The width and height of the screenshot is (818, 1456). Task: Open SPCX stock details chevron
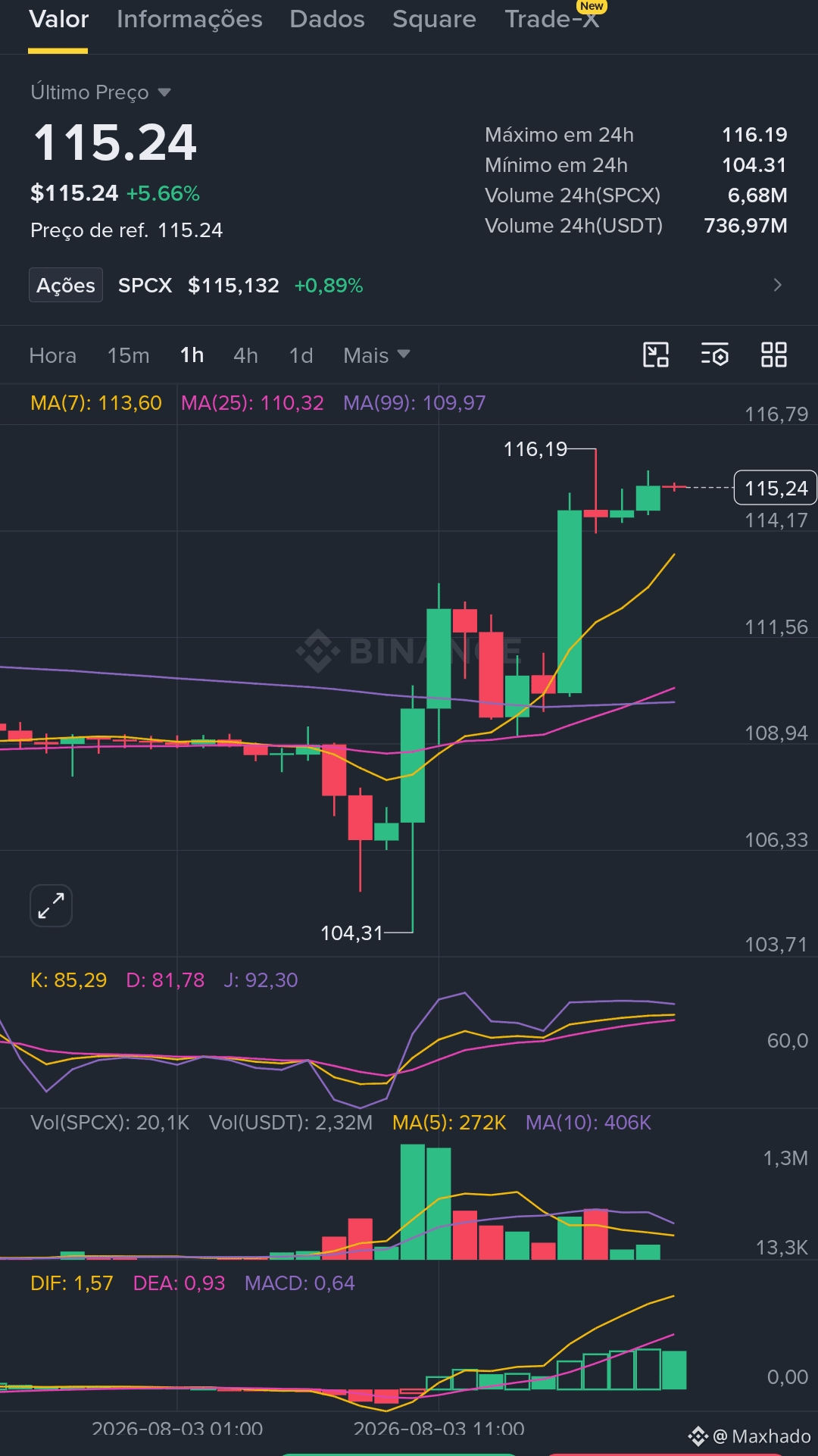coord(777,285)
